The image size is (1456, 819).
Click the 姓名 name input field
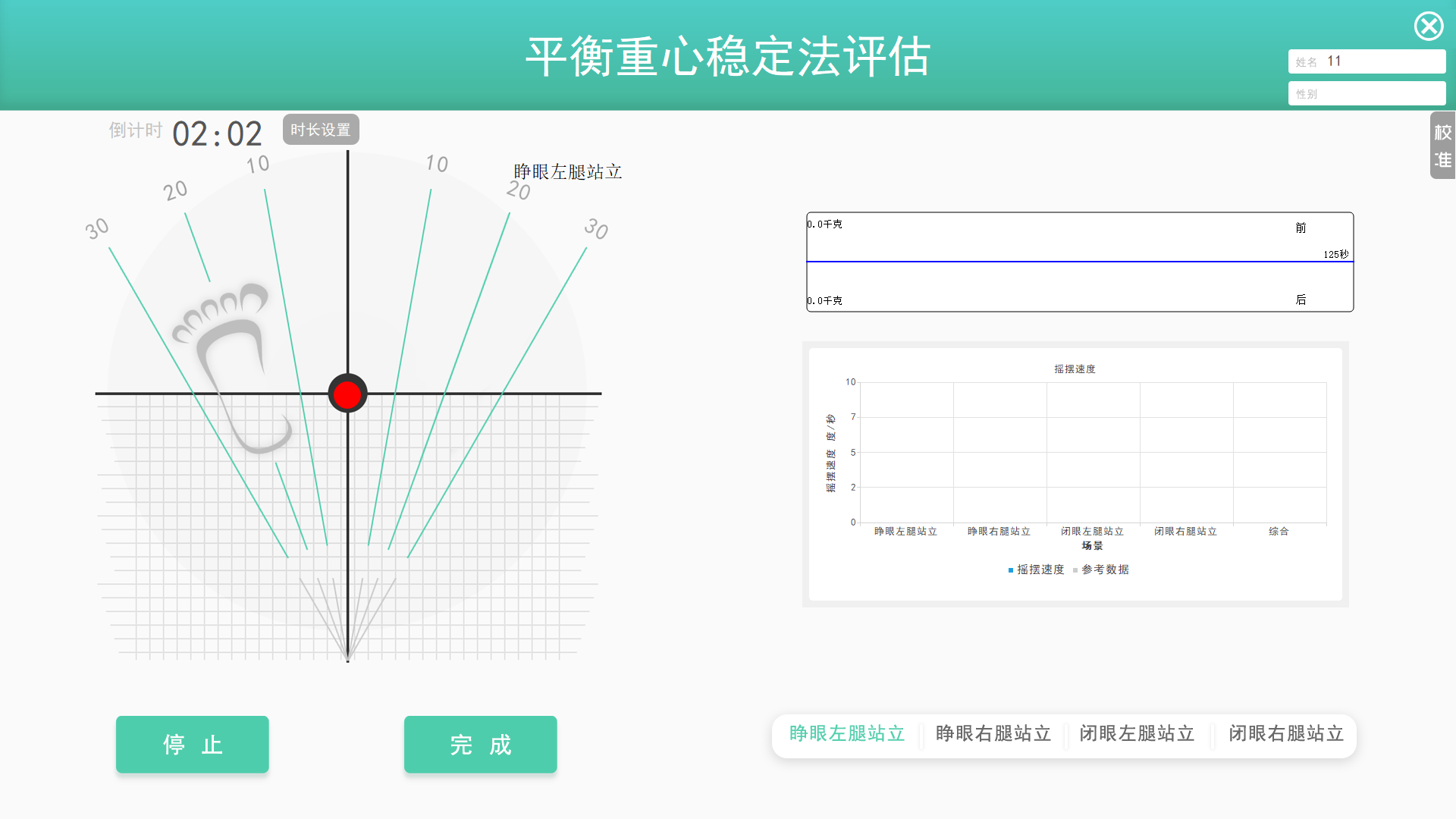1367,61
